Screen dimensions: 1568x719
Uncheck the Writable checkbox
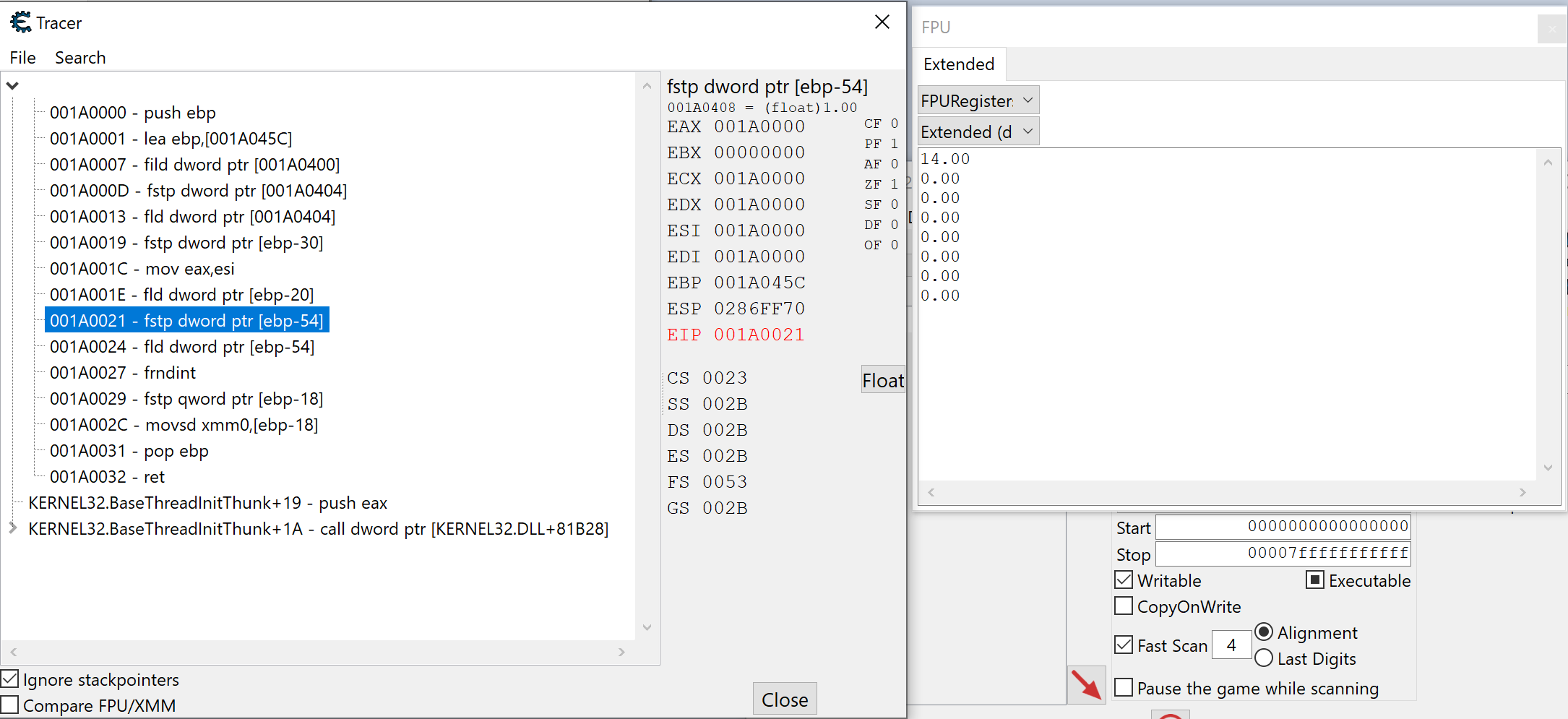tap(1124, 580)
